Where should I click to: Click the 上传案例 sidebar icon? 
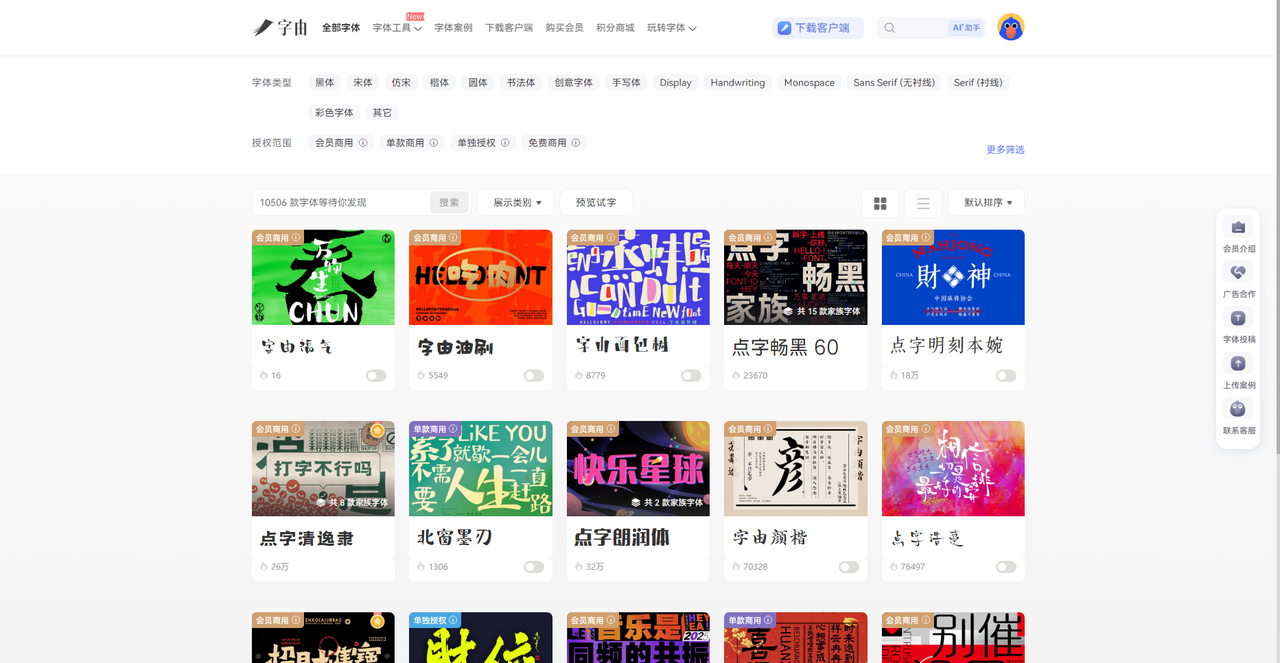(x=1238, y=364)
